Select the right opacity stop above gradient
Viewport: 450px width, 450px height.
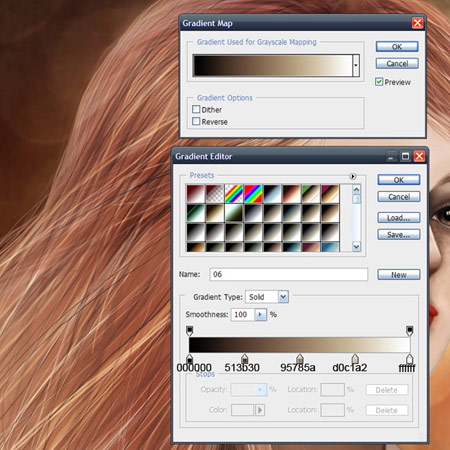(410, 331)
